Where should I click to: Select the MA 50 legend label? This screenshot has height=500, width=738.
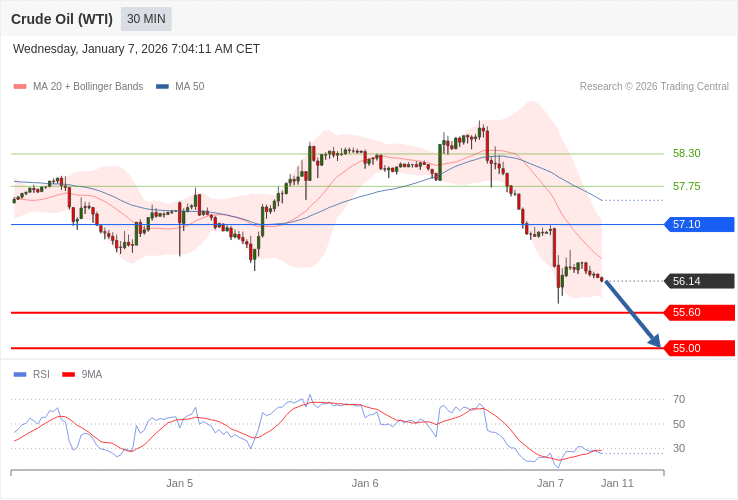click(x=189, y=87)
